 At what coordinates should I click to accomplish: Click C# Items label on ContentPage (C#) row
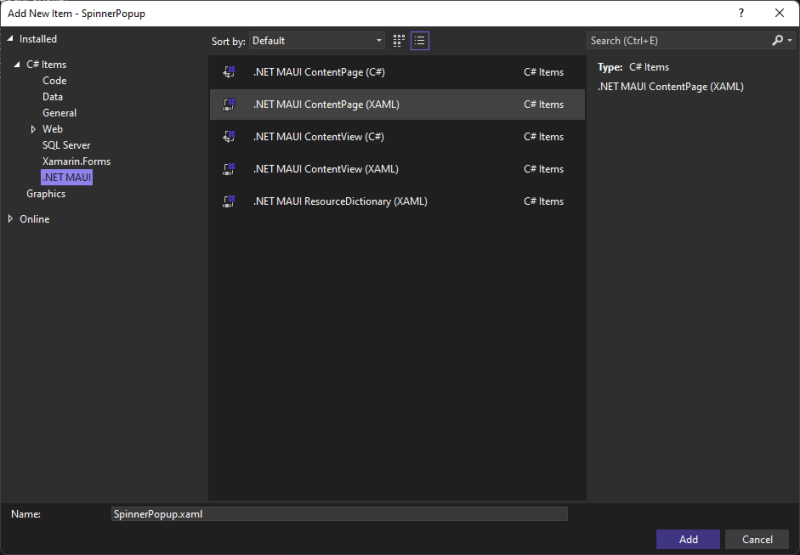[x=543, y=72]
